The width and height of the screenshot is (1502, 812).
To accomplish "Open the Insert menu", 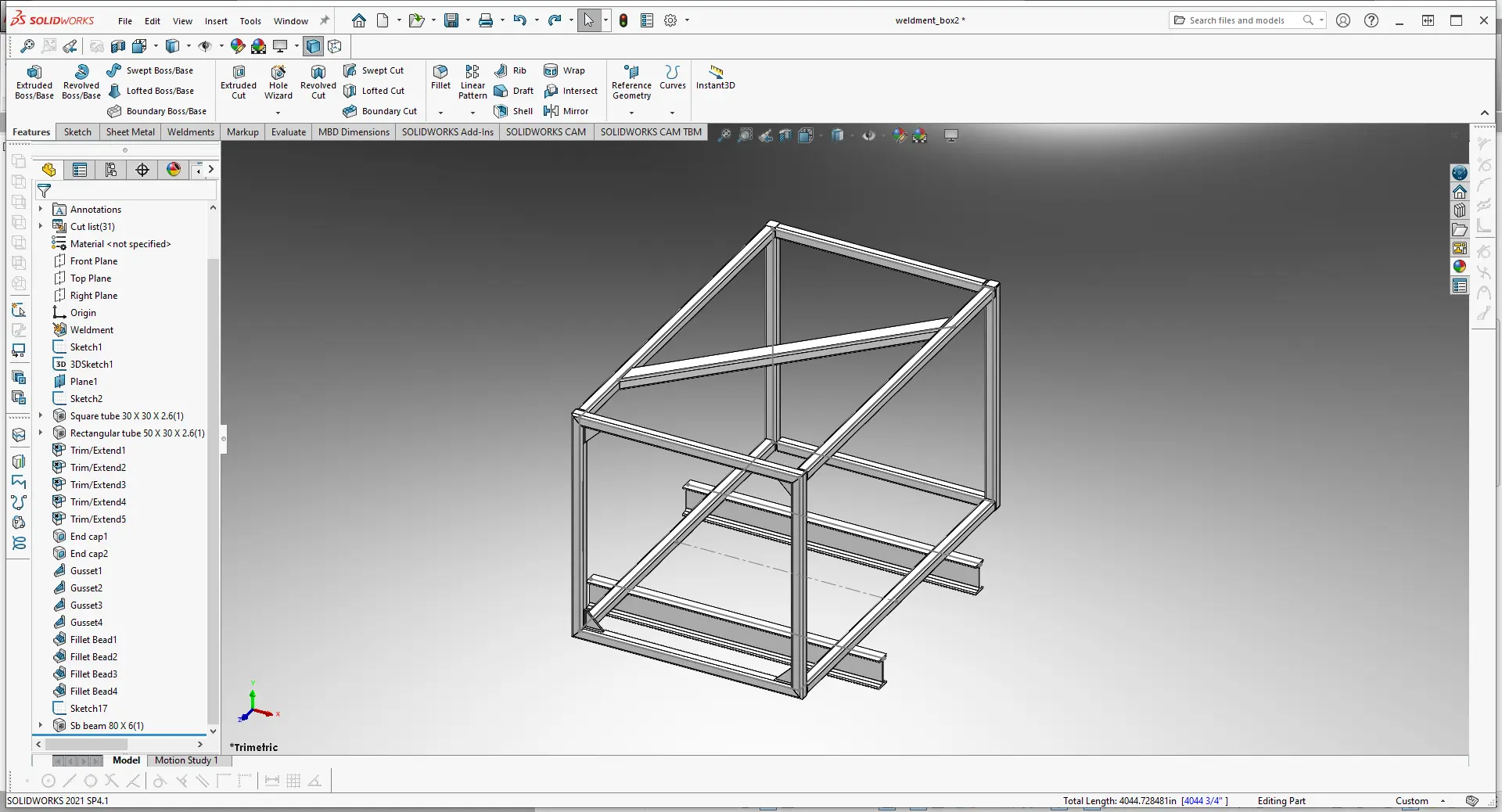I will pos(216,21).
